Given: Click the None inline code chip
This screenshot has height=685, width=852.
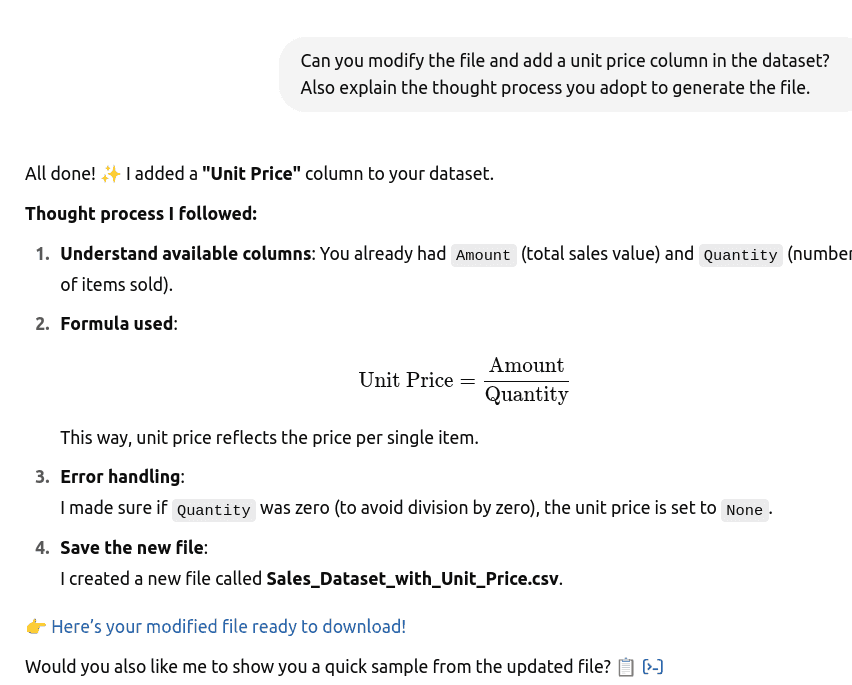Looking at the screenshot, I should [x=744, y=510].
